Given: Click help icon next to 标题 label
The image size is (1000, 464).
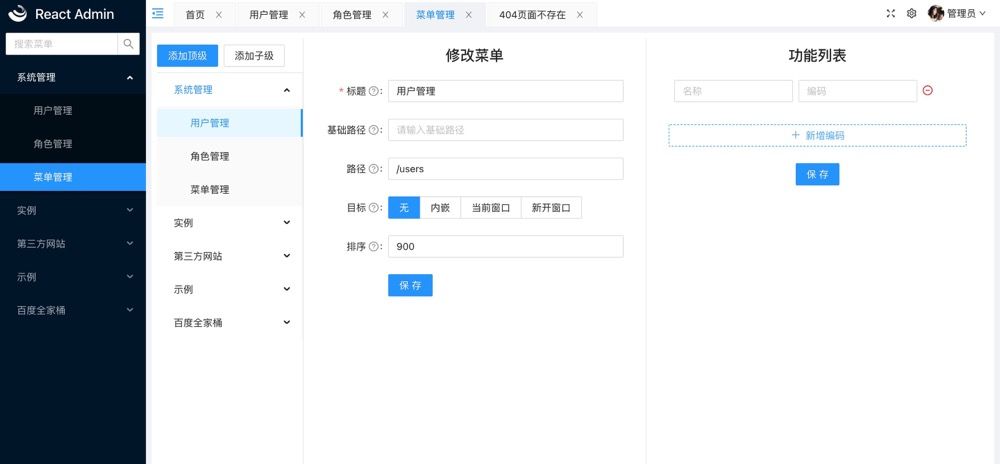Looking at the screenshot, I should click(374, 91).
